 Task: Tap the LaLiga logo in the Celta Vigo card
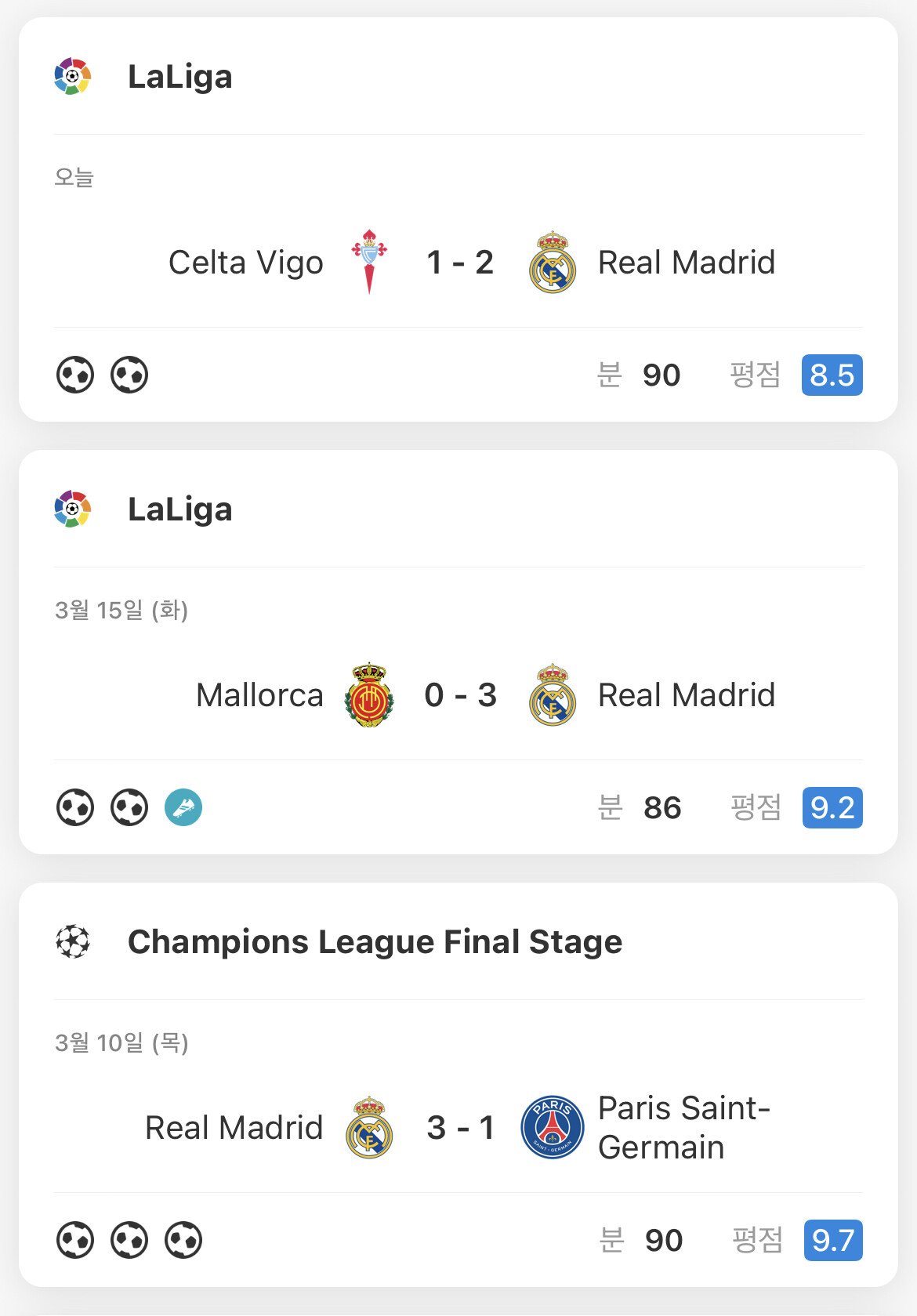click(73, 76)
